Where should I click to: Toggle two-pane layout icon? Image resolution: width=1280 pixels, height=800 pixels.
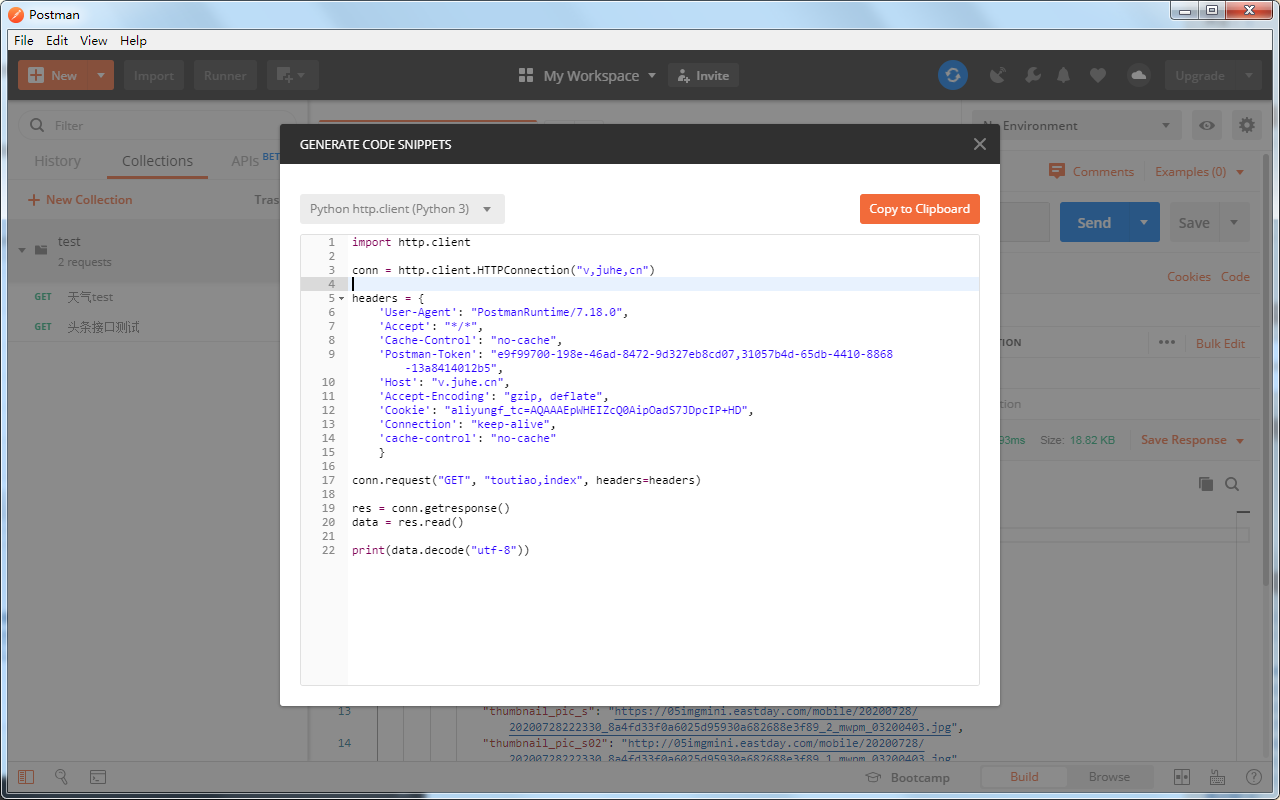click(x=1181, y=777)
